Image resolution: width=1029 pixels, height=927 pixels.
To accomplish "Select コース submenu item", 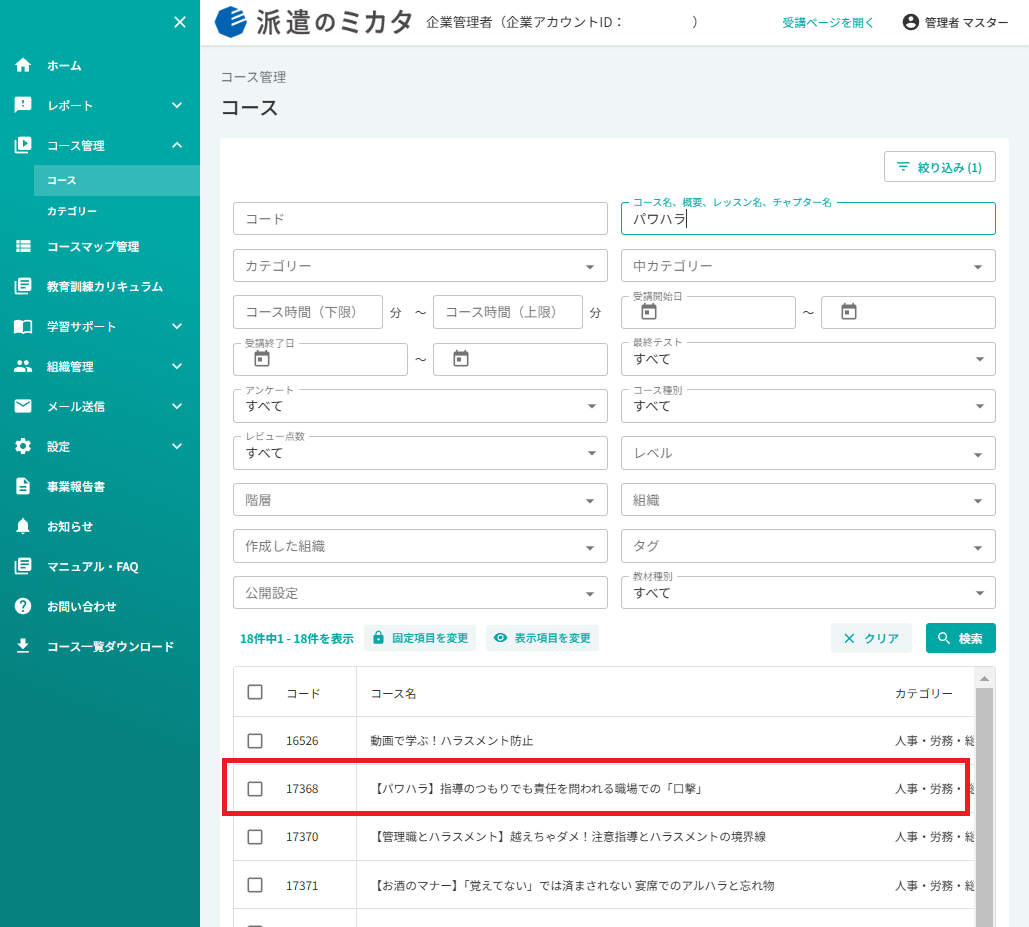I will point(117,180).
